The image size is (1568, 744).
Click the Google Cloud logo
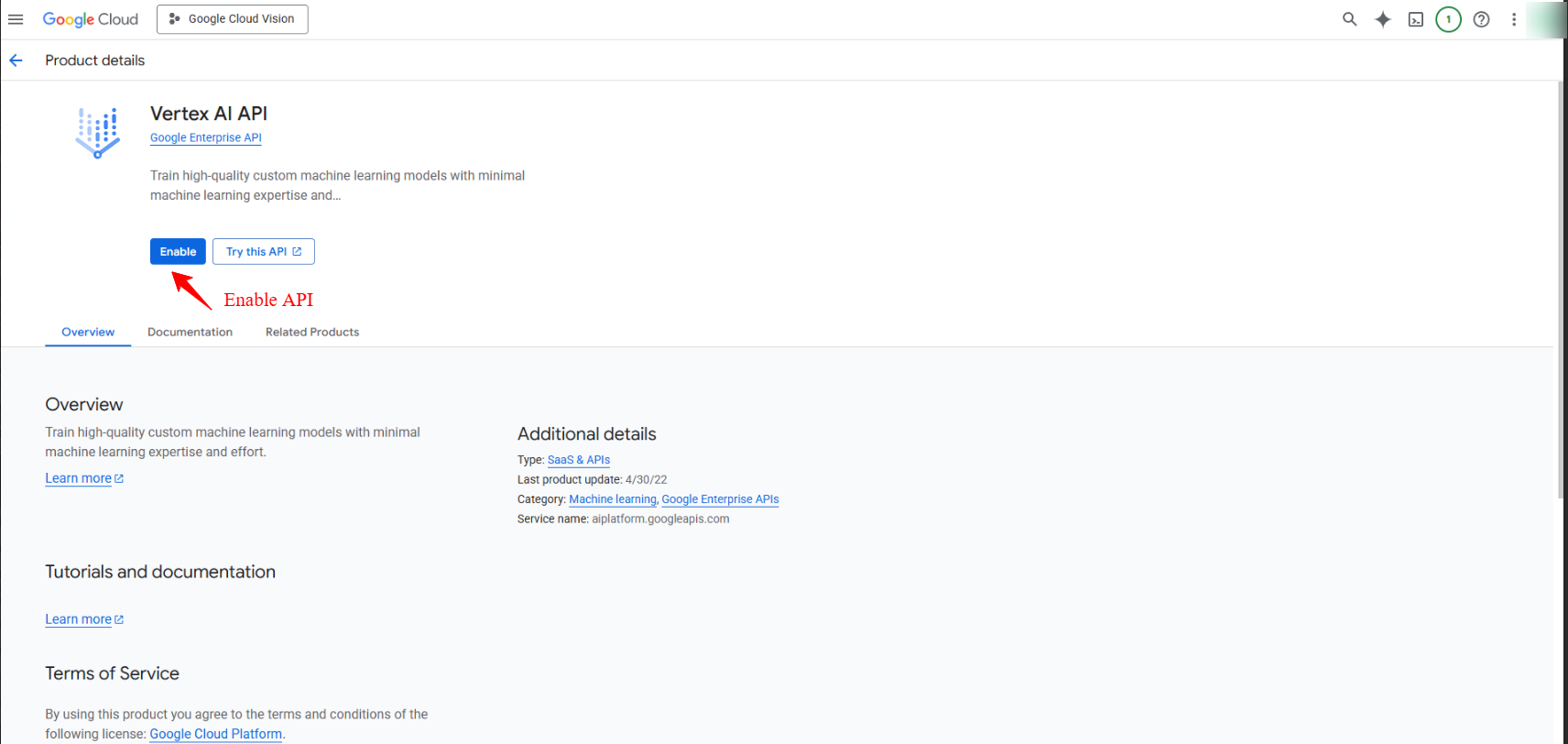[x=90, y=19]
